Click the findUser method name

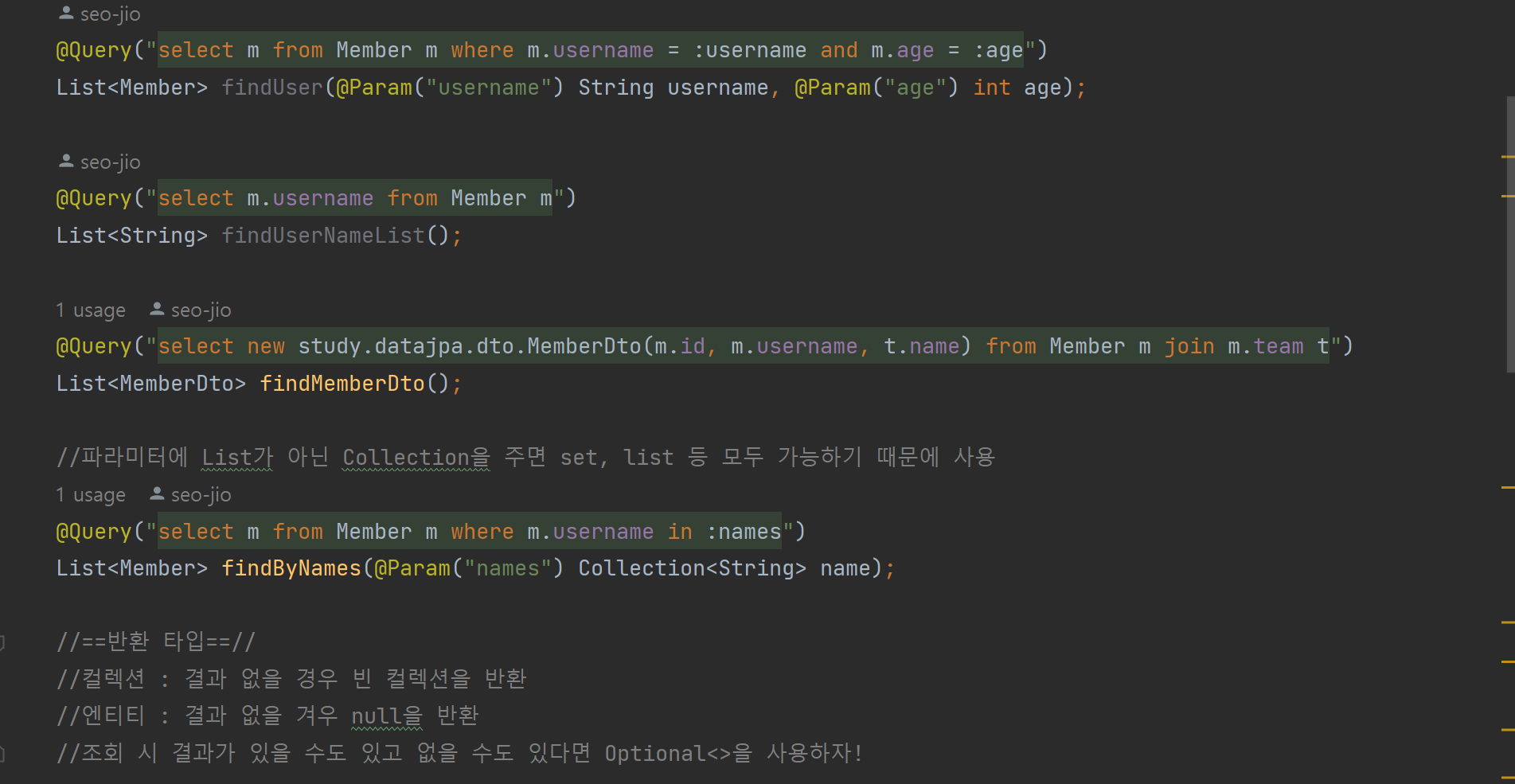click(x=272, y=88)
